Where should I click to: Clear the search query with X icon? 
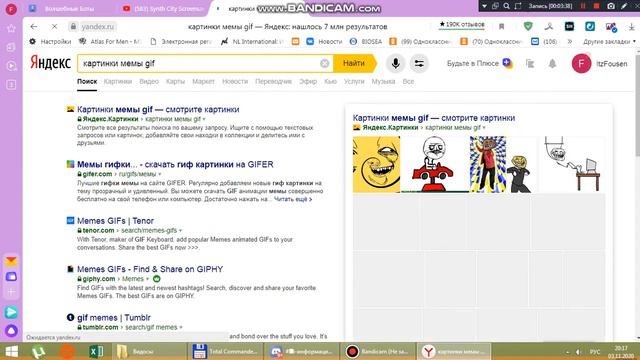[x=324, y=64]
